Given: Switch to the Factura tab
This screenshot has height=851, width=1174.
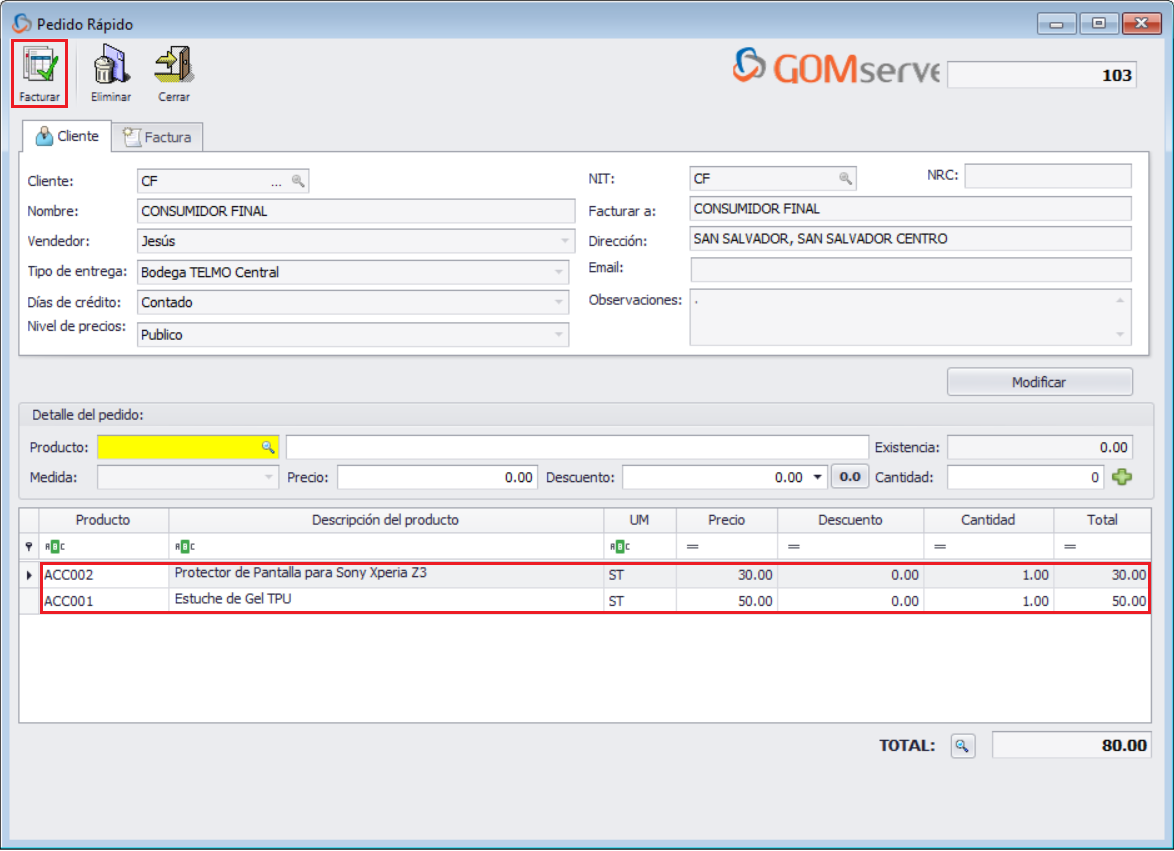Looking at the screenshot, I should coord(157,136).
